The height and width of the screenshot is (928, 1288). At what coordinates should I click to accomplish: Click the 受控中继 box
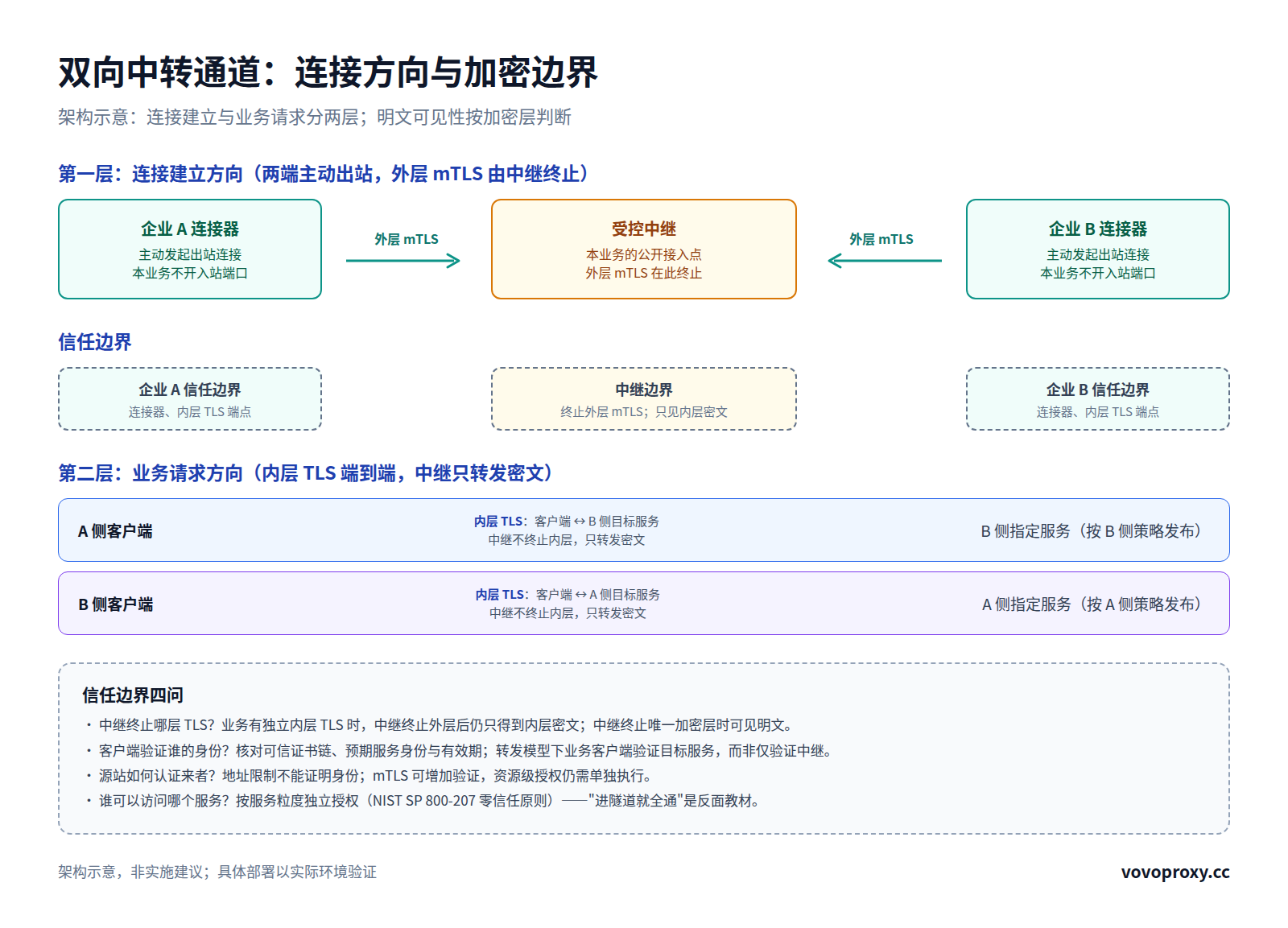tap(644, 250)
